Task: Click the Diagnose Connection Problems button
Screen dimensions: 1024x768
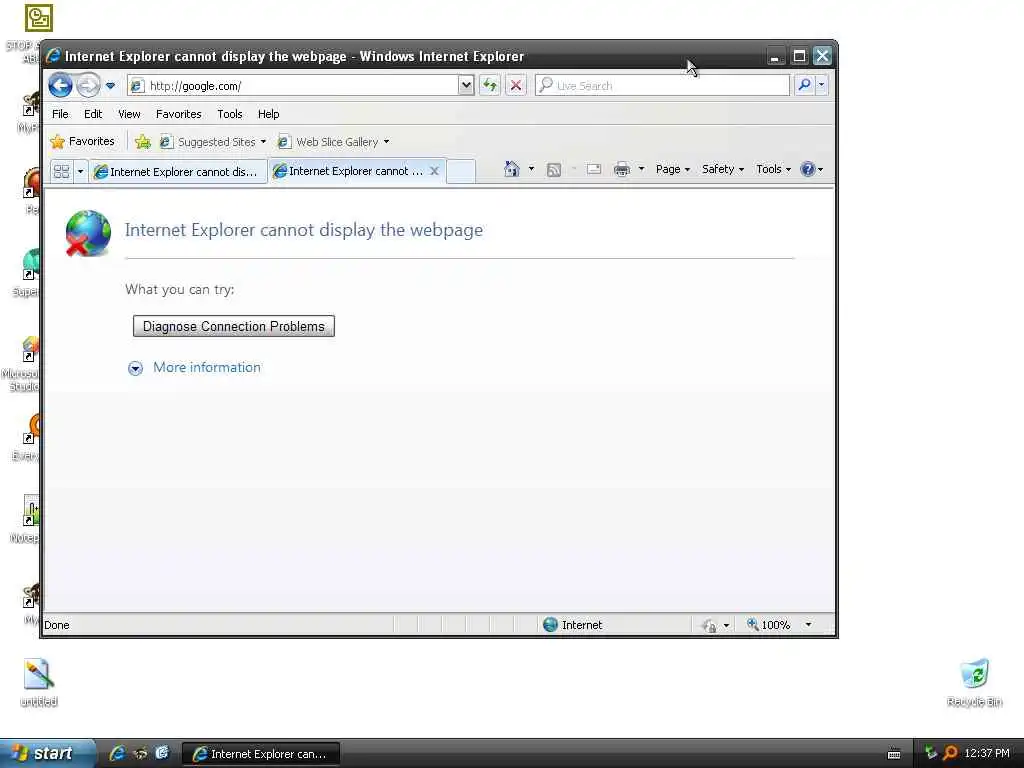Action: click(234, 327)
